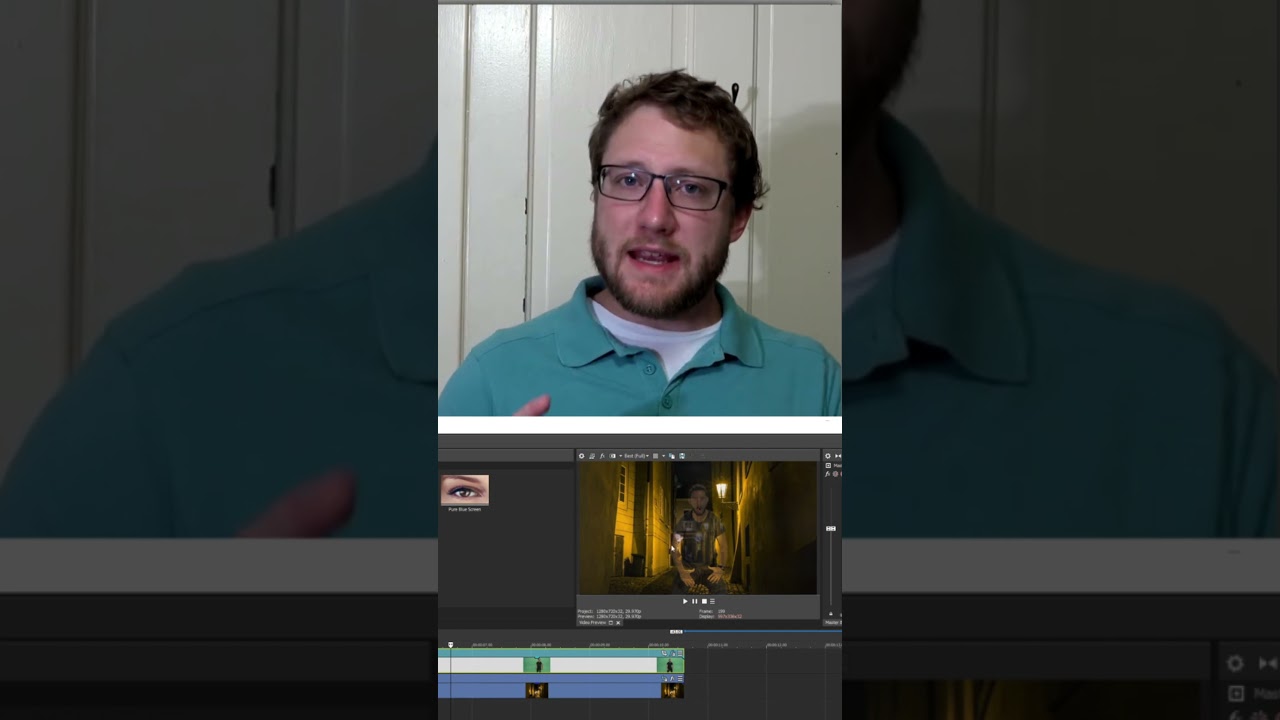Open the Video Output FX icon

602,456
